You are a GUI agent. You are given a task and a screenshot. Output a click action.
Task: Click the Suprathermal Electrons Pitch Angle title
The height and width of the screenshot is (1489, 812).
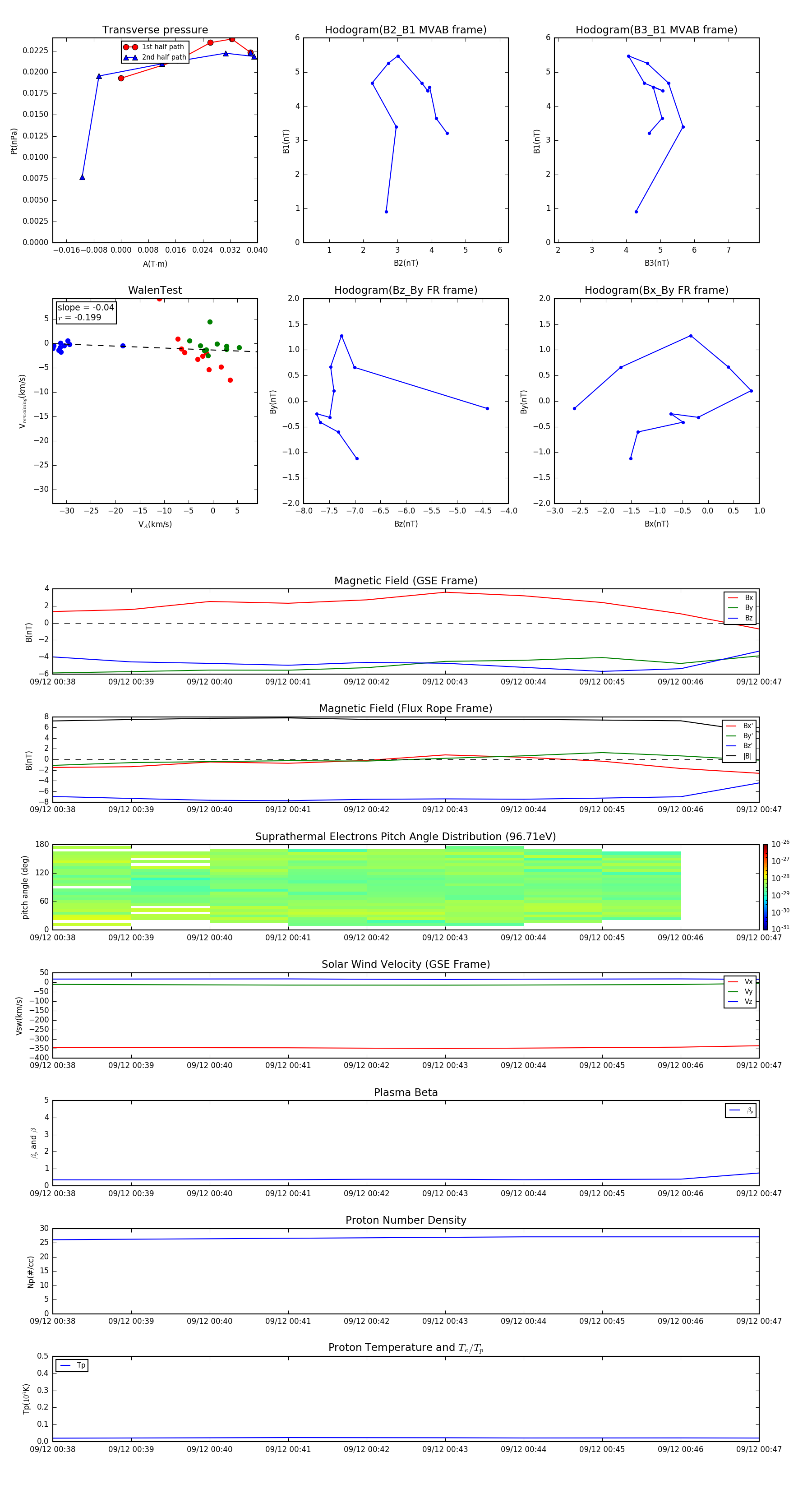[x=406, y=837]
